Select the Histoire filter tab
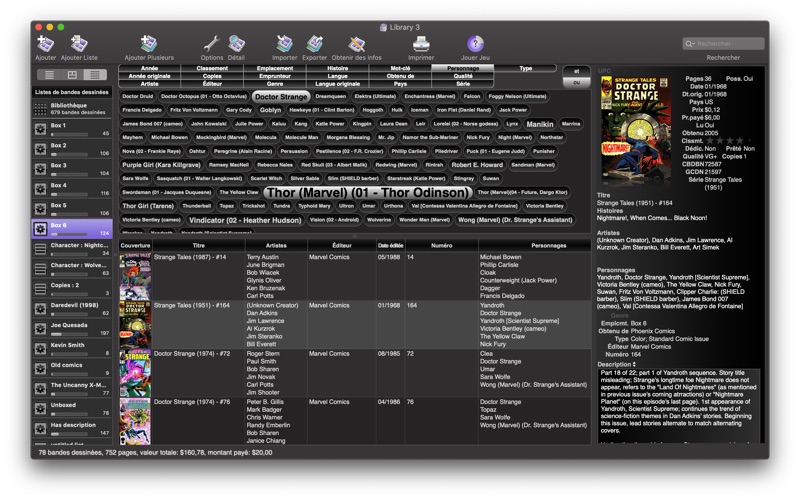Image resolution: width=800 pixels, height=500 pixels. tap(337, 68)
